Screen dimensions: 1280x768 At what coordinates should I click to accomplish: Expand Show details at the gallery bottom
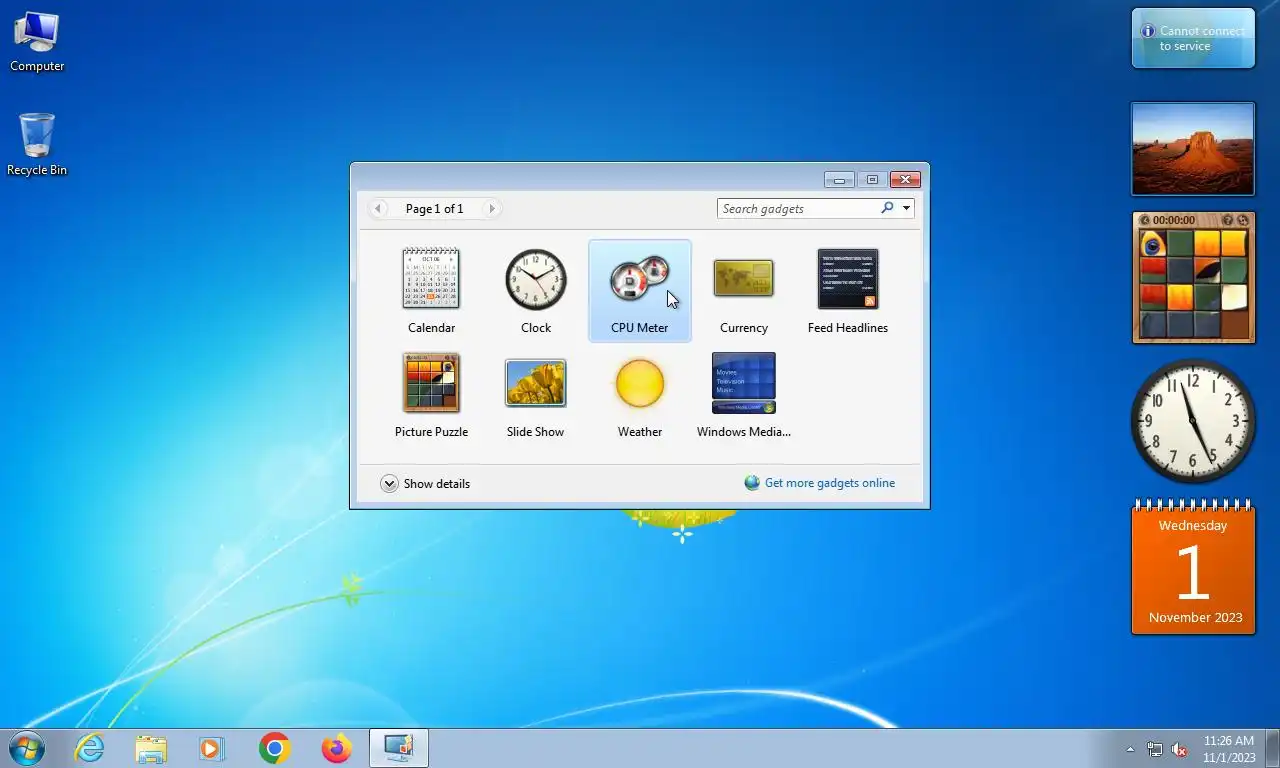click(425, 483)
